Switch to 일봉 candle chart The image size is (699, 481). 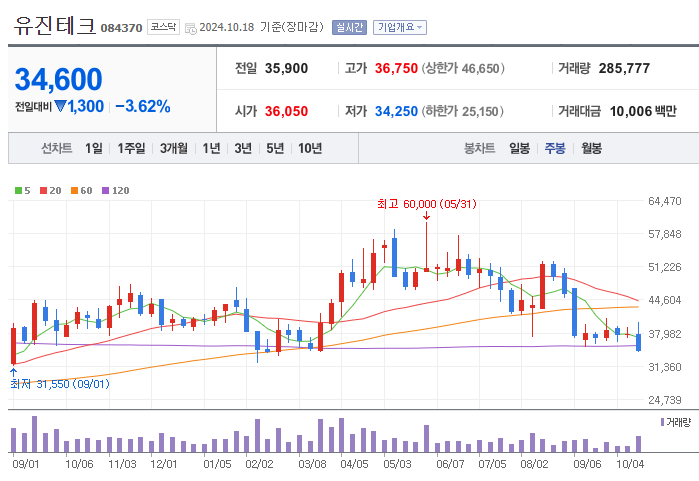(519, 148)
